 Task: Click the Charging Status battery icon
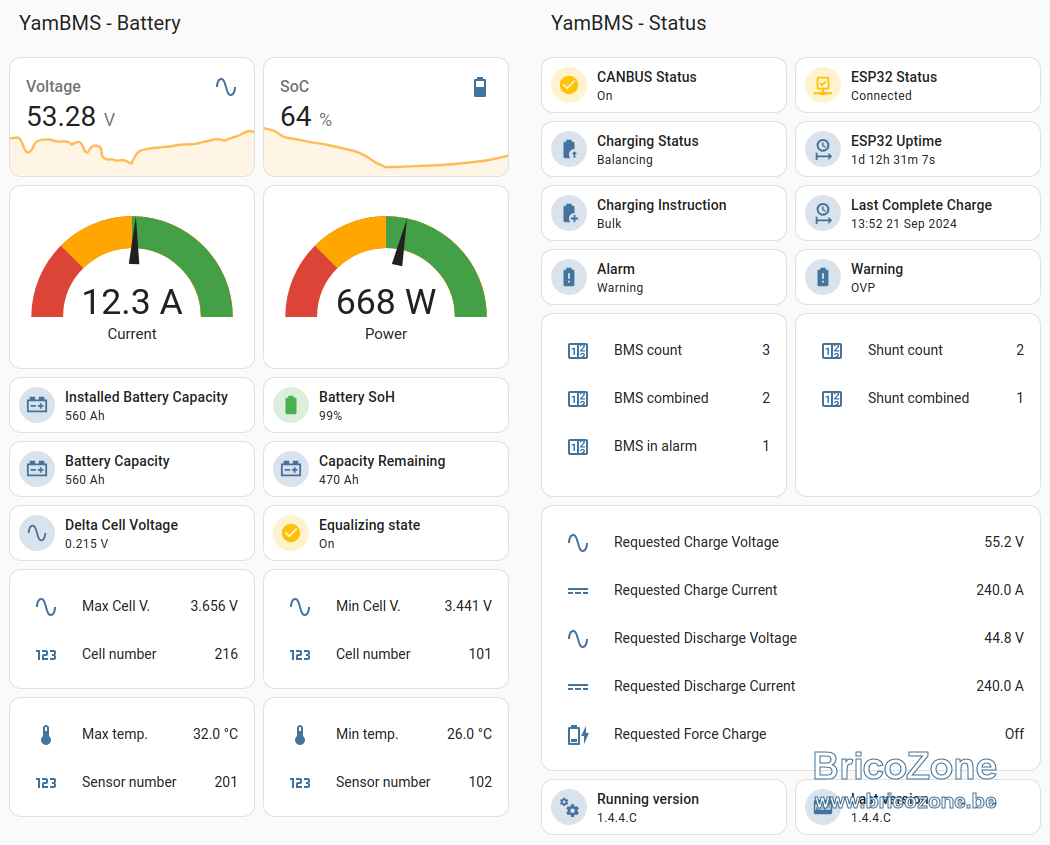tap(569, 149)
